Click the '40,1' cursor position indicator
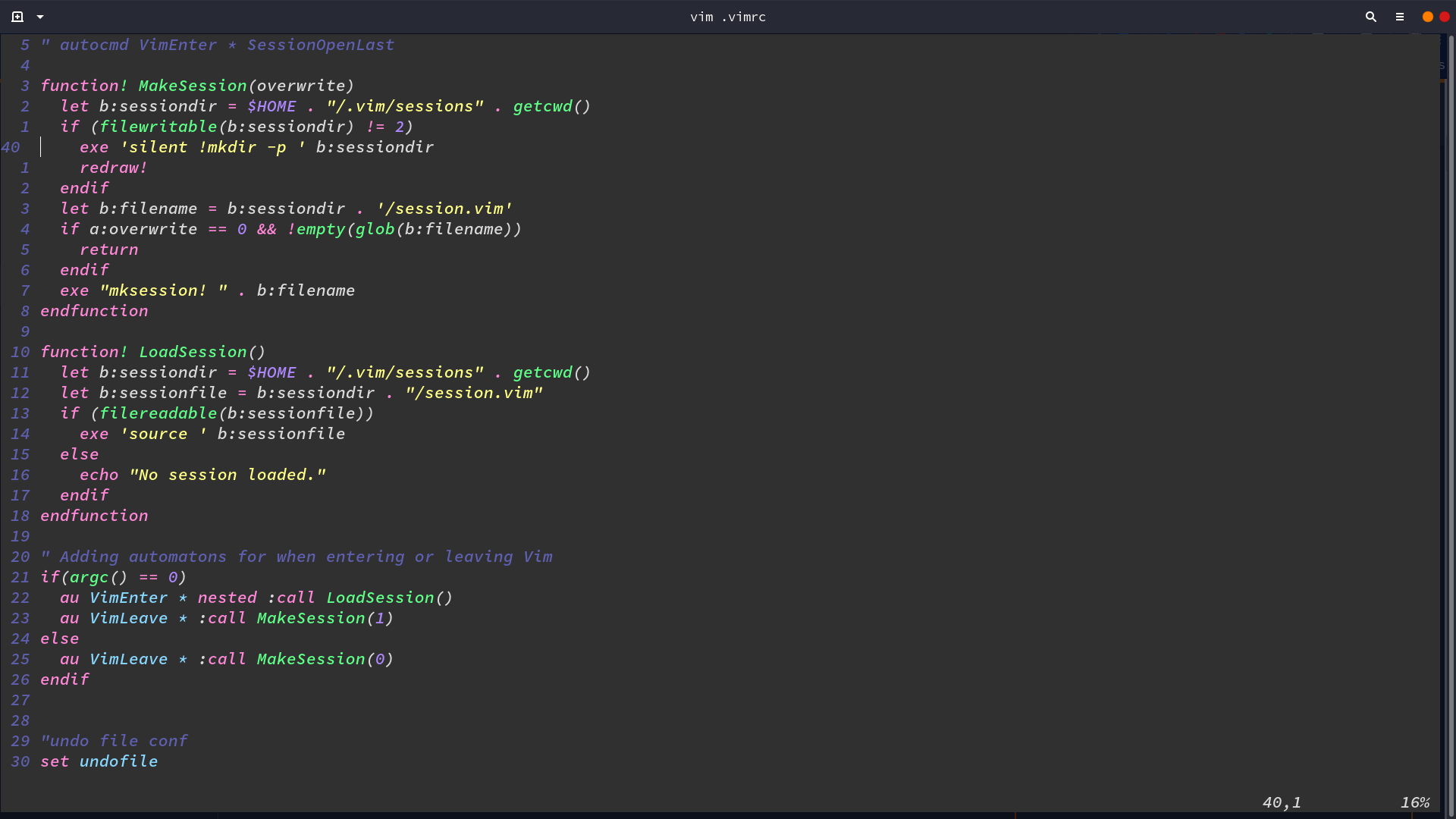Image resolution: width=1456 pixels, height=819 pixels. (x=1282, y=802)
